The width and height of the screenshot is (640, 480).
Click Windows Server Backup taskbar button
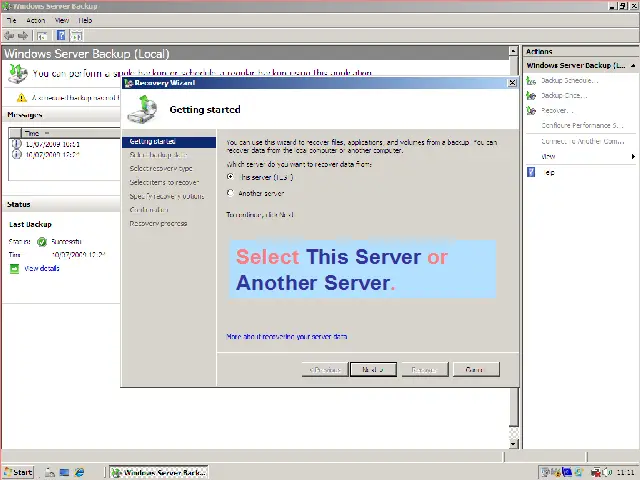pos(159,472)
